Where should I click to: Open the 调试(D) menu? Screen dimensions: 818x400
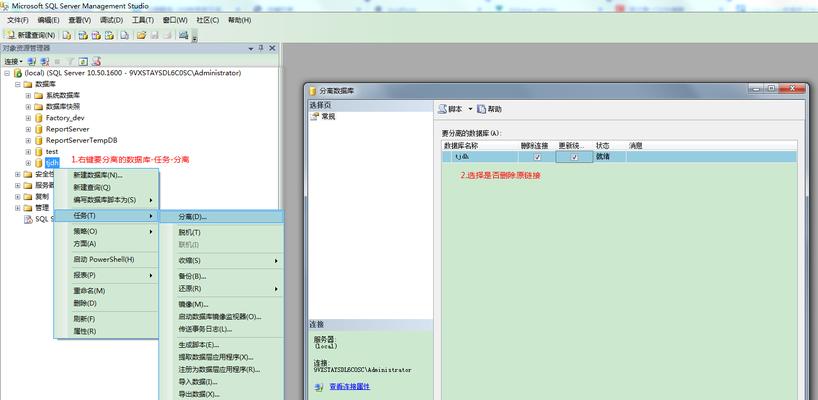coord(111,20)
